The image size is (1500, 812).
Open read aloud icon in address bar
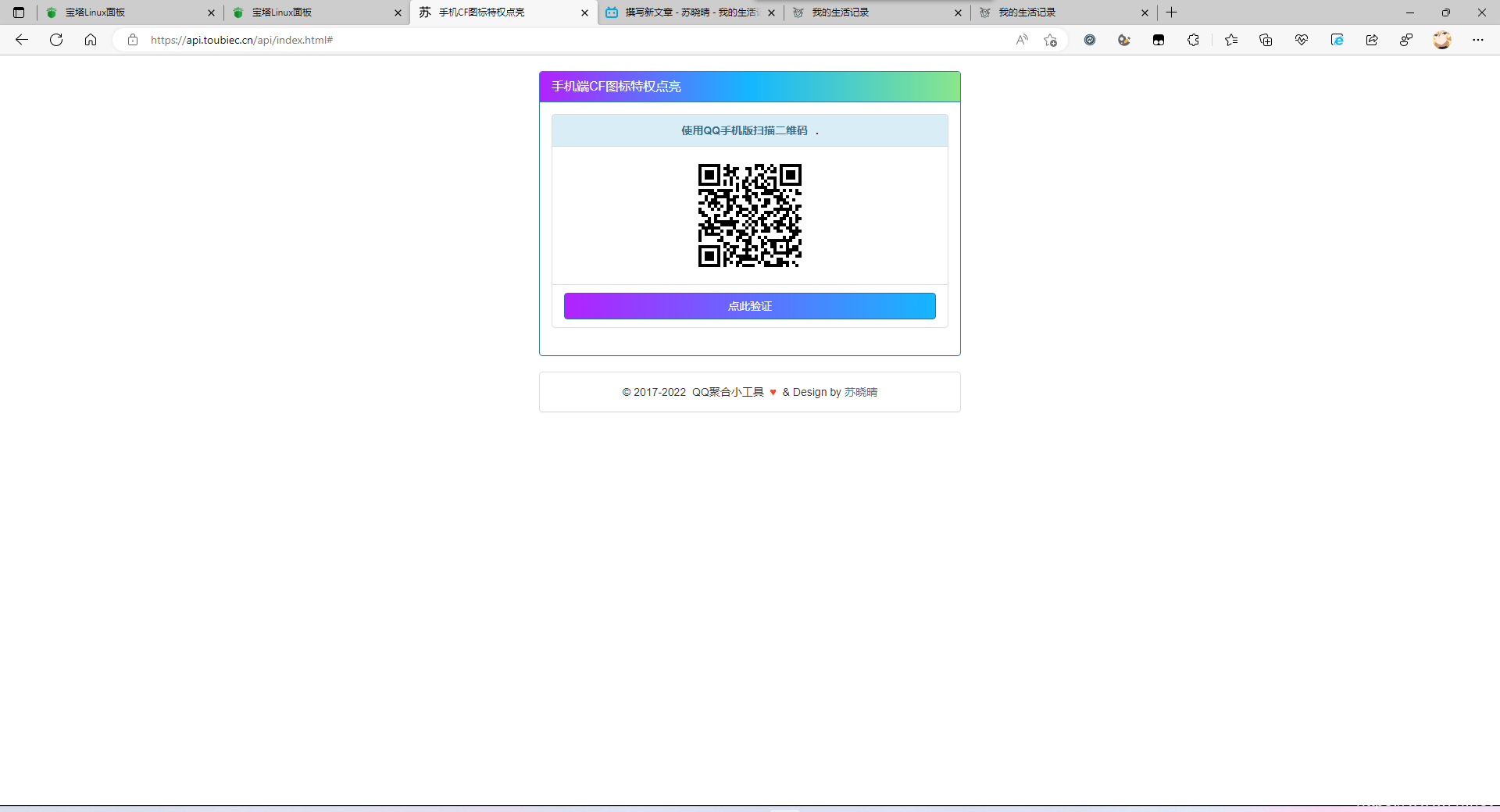coord(1022,40)
